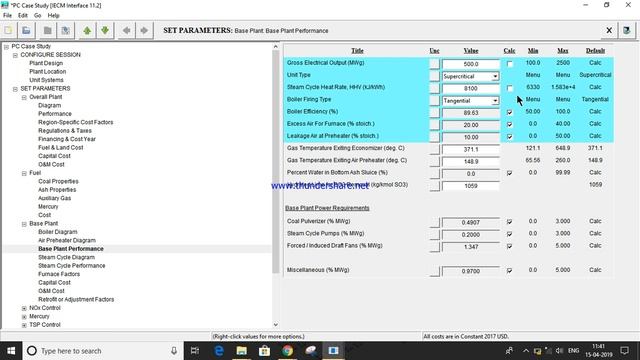Select Furnace Factors in the tree
This screenshot has width=640, height=360.
pyautogui.click(x=59, y=274)
